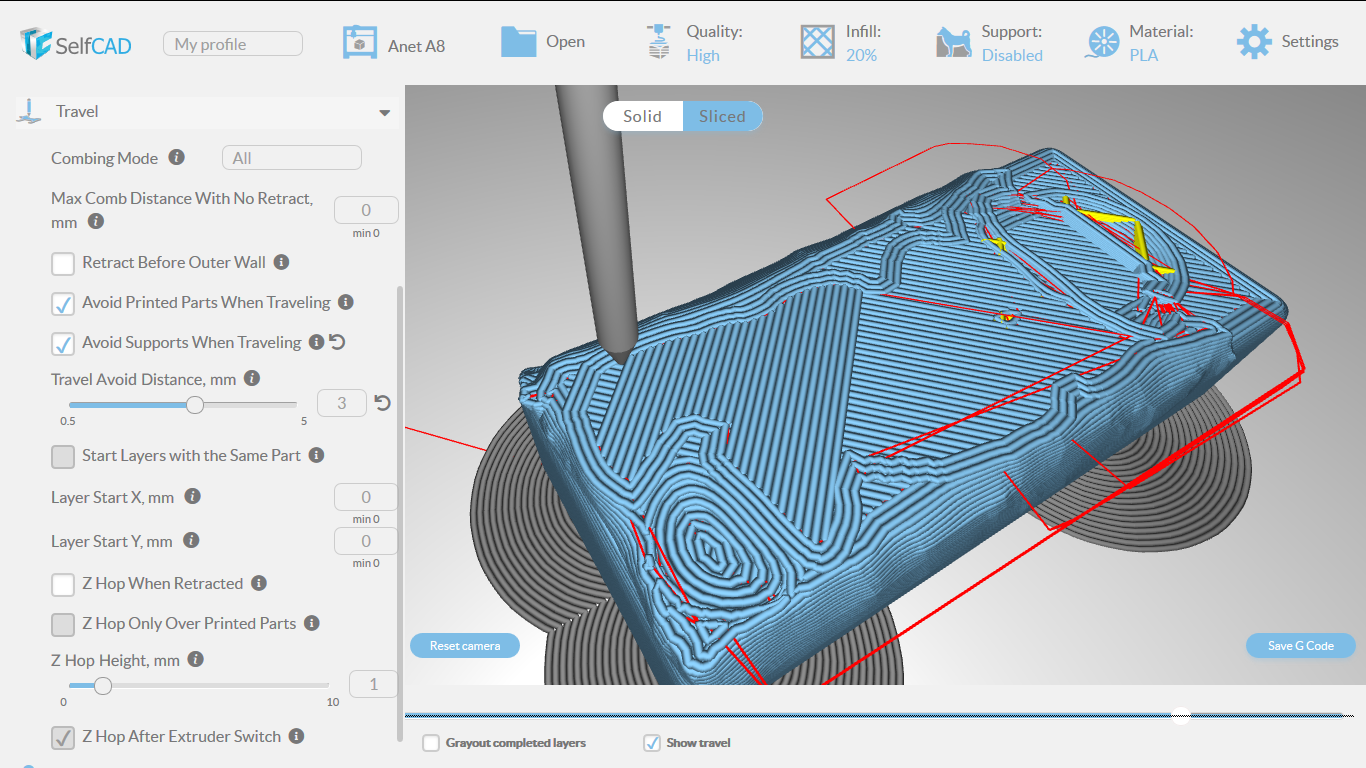
Task: Toggle Z Hop Only Over Printed Parts
Action: pyautogui.click(x=63, y=625)
